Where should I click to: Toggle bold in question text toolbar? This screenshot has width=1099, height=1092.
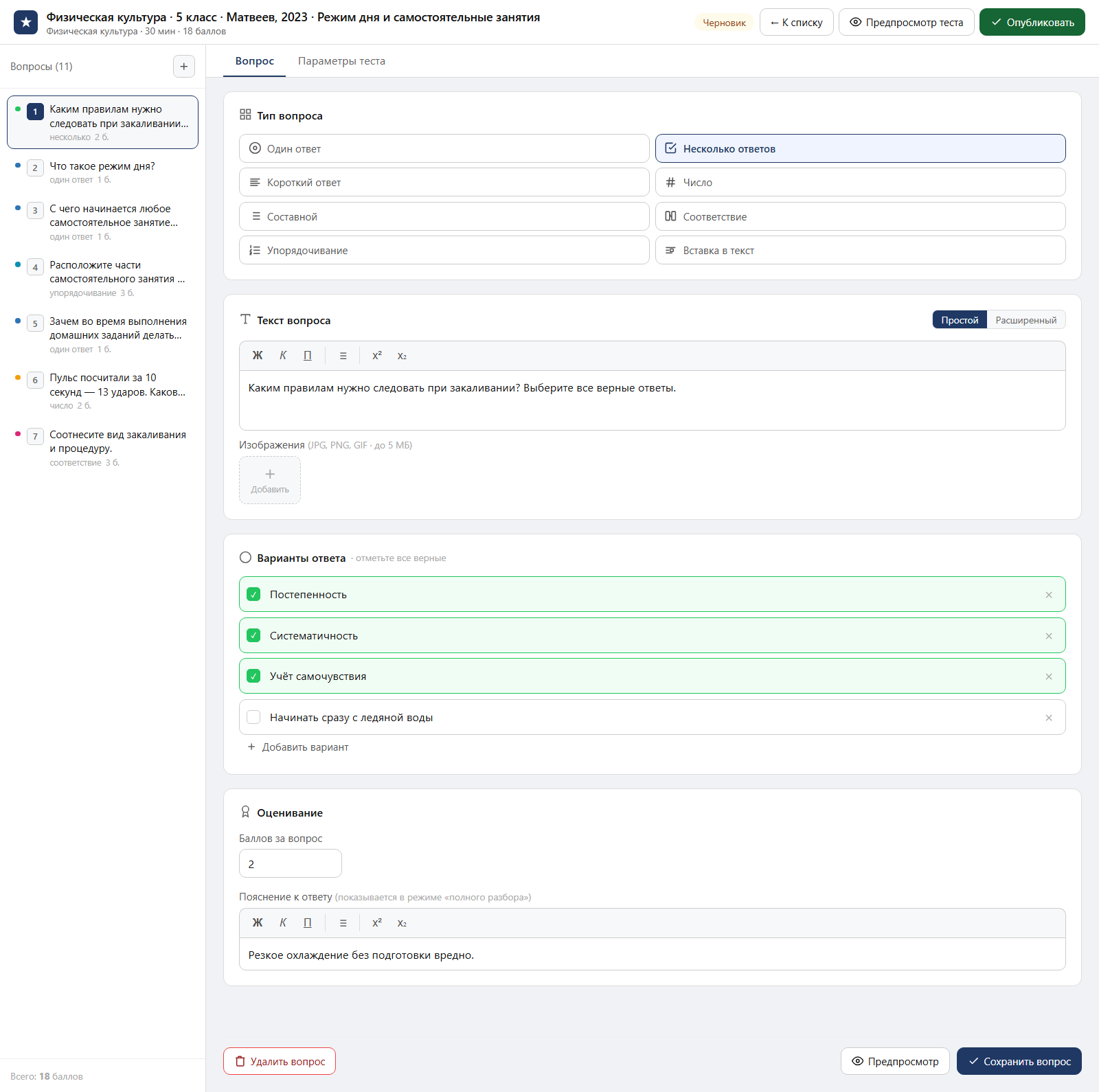(258, 356)
